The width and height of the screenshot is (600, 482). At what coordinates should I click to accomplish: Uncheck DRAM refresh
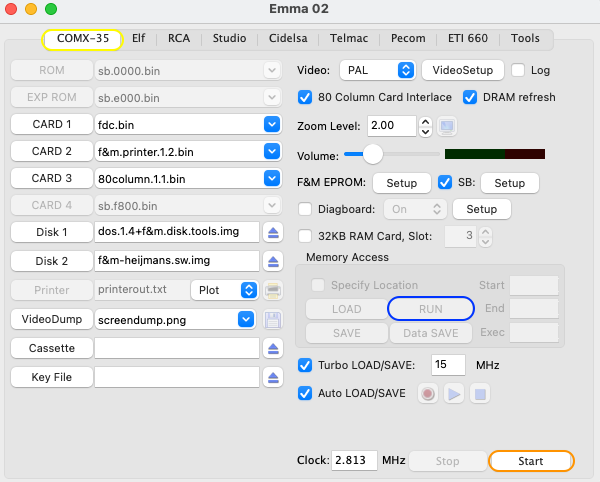470,97
